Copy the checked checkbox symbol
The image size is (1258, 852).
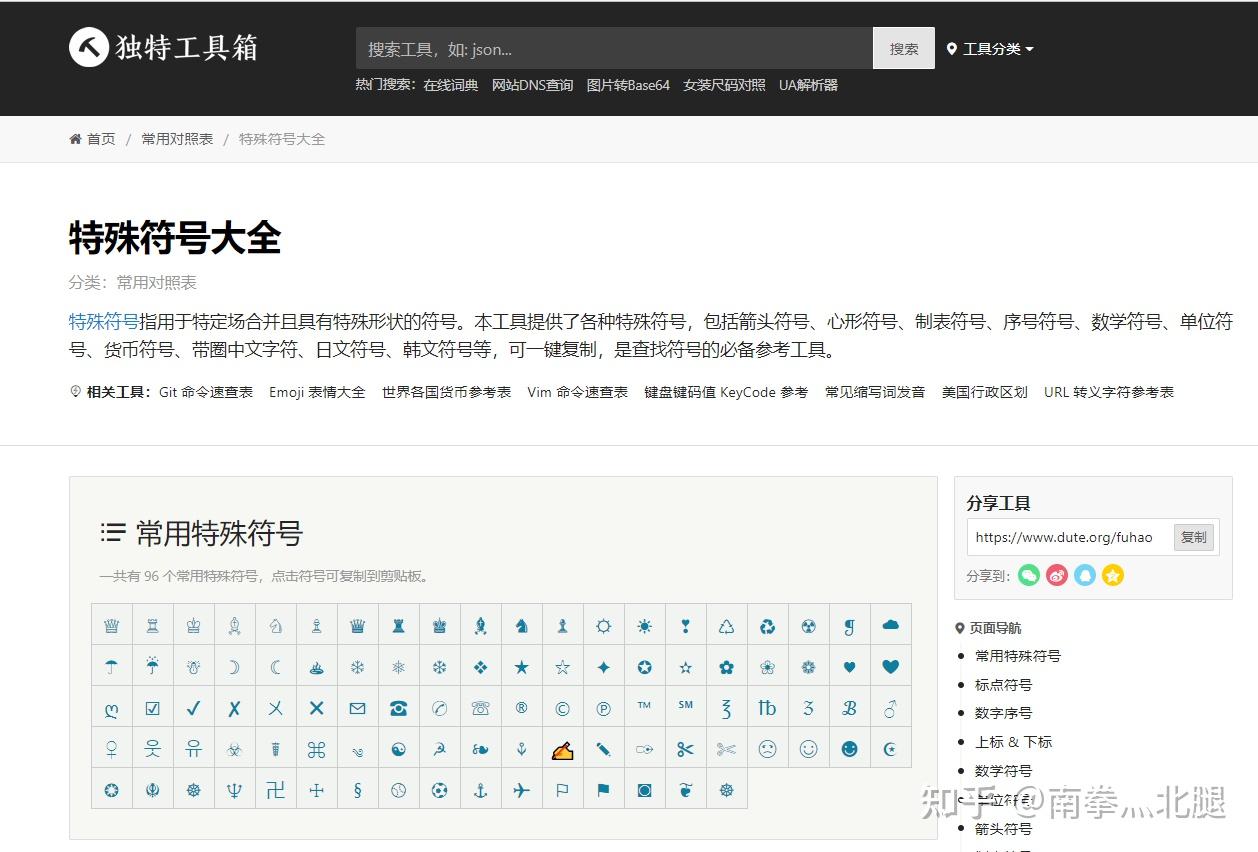153,707
